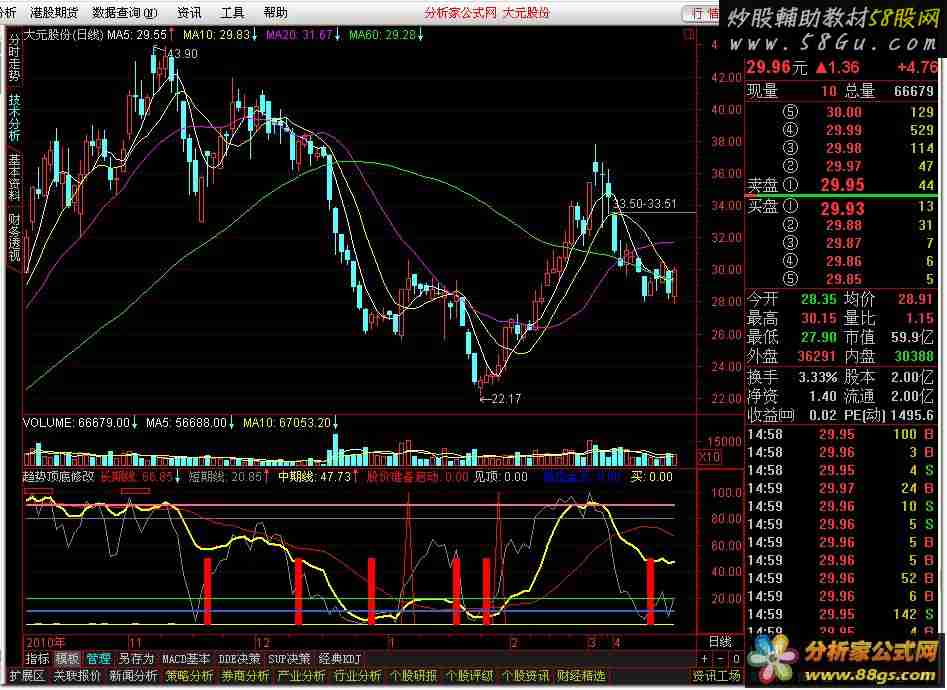Select the MACD基本 indicator template
Image resolution: width=947 pixels, height=690 pixels.
[x=186, y=659]
